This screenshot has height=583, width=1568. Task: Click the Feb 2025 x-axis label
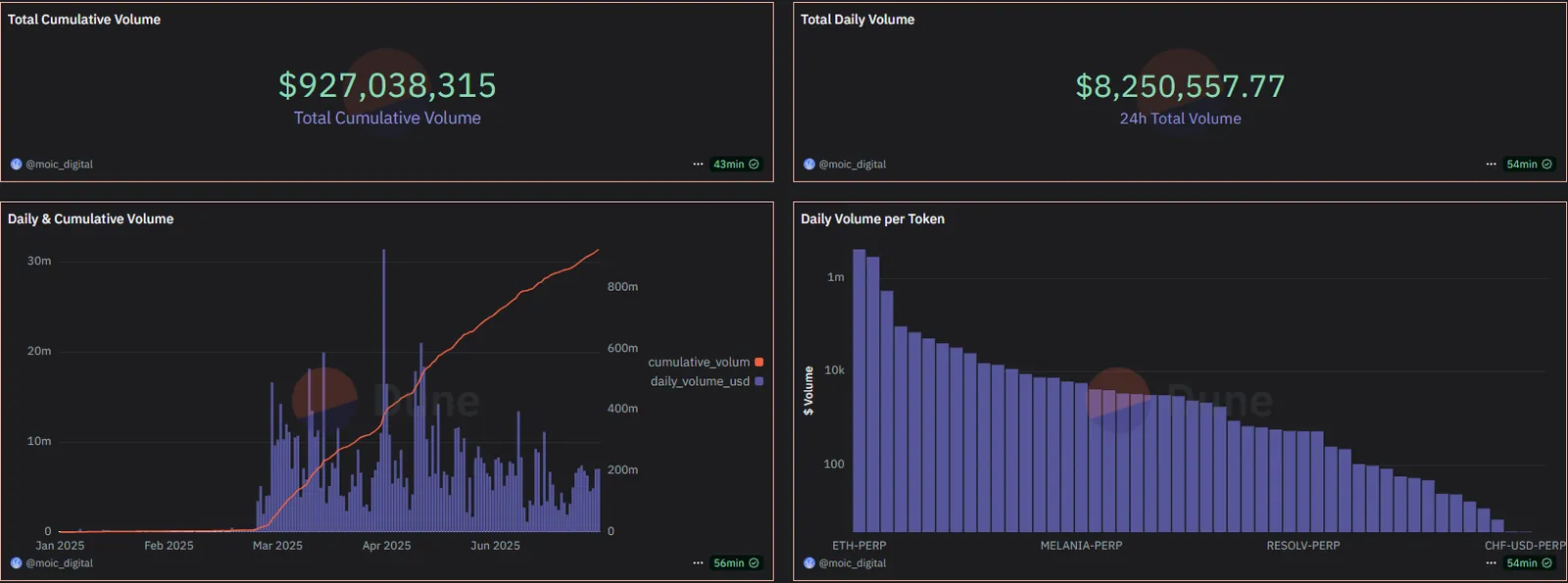(x=169, y=546)
